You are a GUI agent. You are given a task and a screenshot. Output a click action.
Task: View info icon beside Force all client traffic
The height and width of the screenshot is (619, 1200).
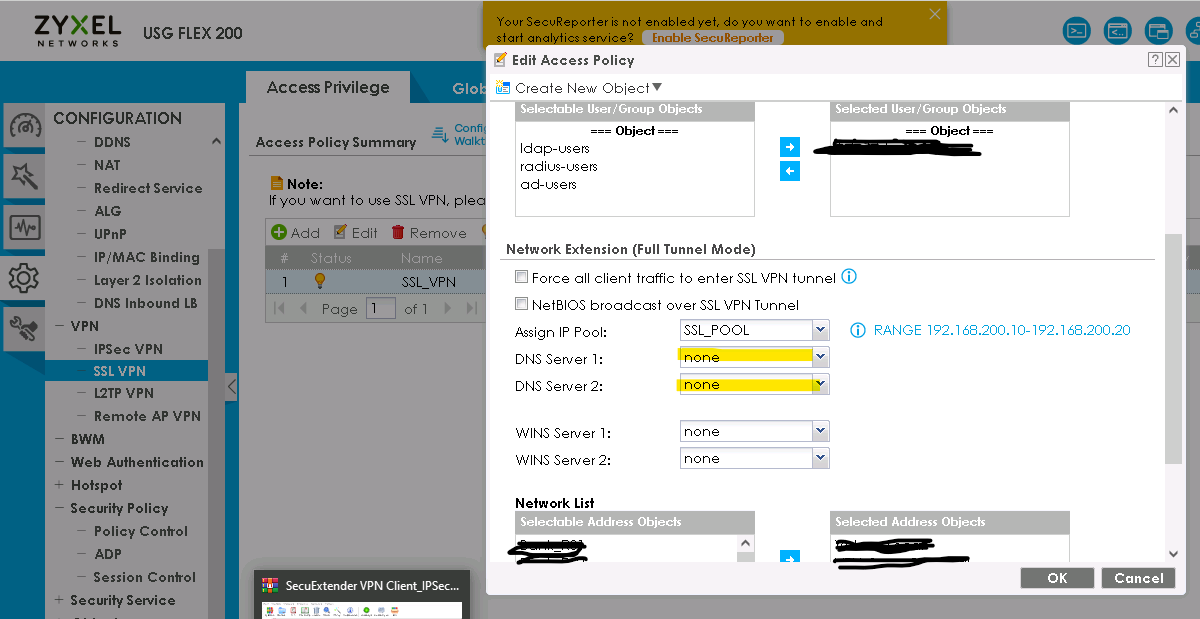coord(849,277)
